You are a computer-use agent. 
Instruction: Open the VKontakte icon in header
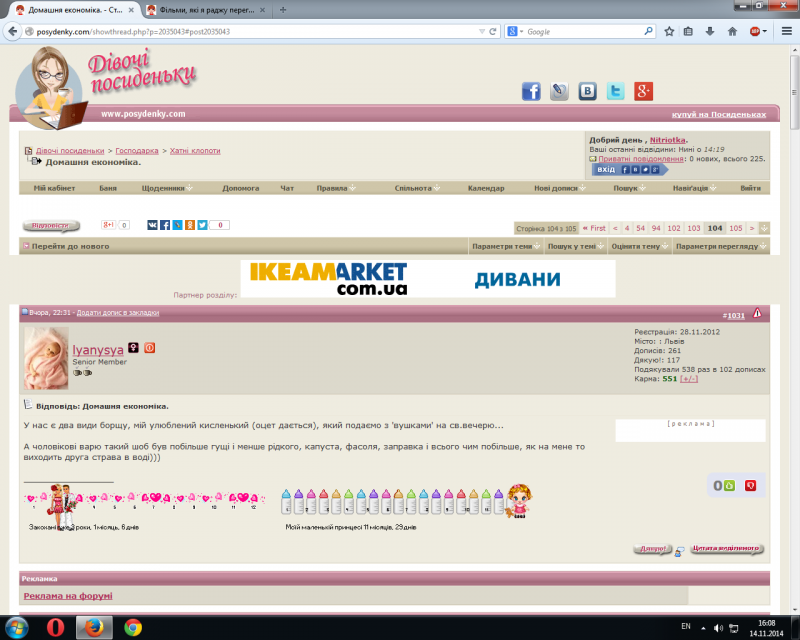tap(587, 91)
